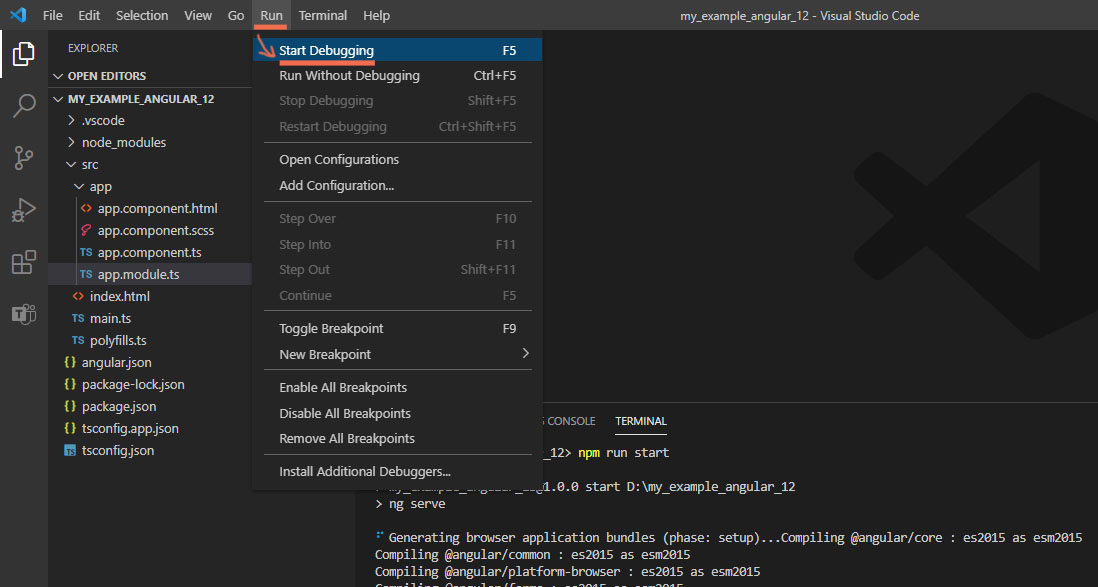Expand the .vscode folder
This screenshot has width=1098, height=587.
click(x=102, y=120)
